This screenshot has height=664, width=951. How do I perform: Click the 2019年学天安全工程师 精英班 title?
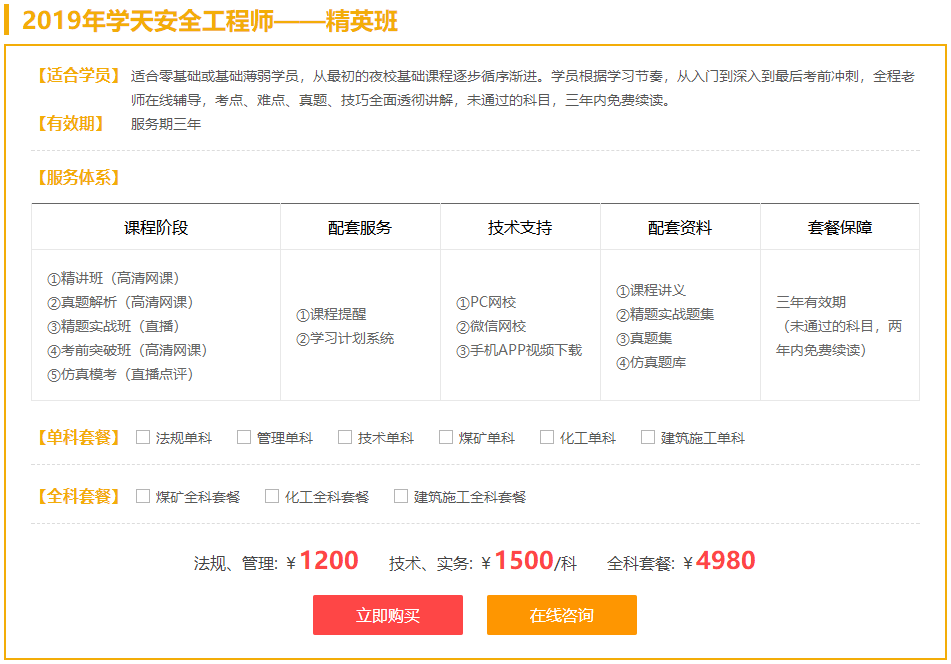click(210, 21)
